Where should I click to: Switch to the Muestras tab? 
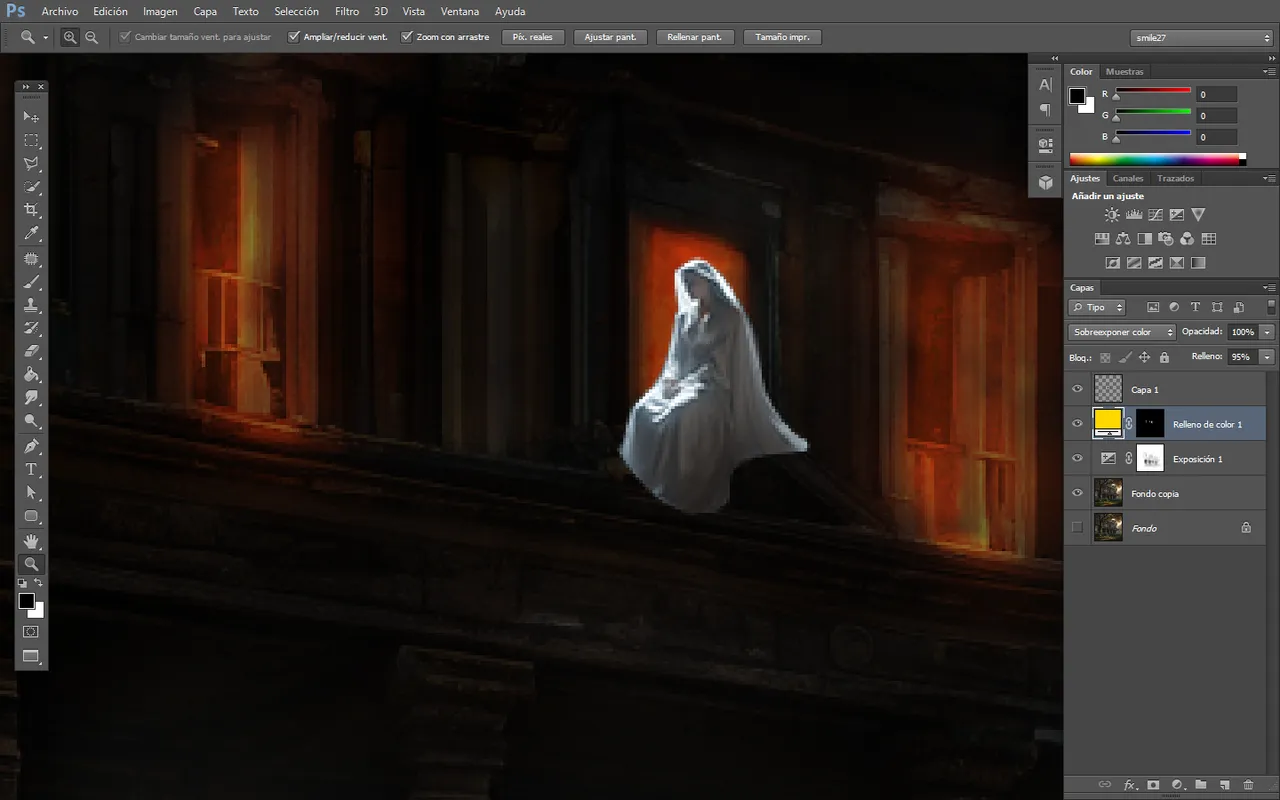(1125, 72)
